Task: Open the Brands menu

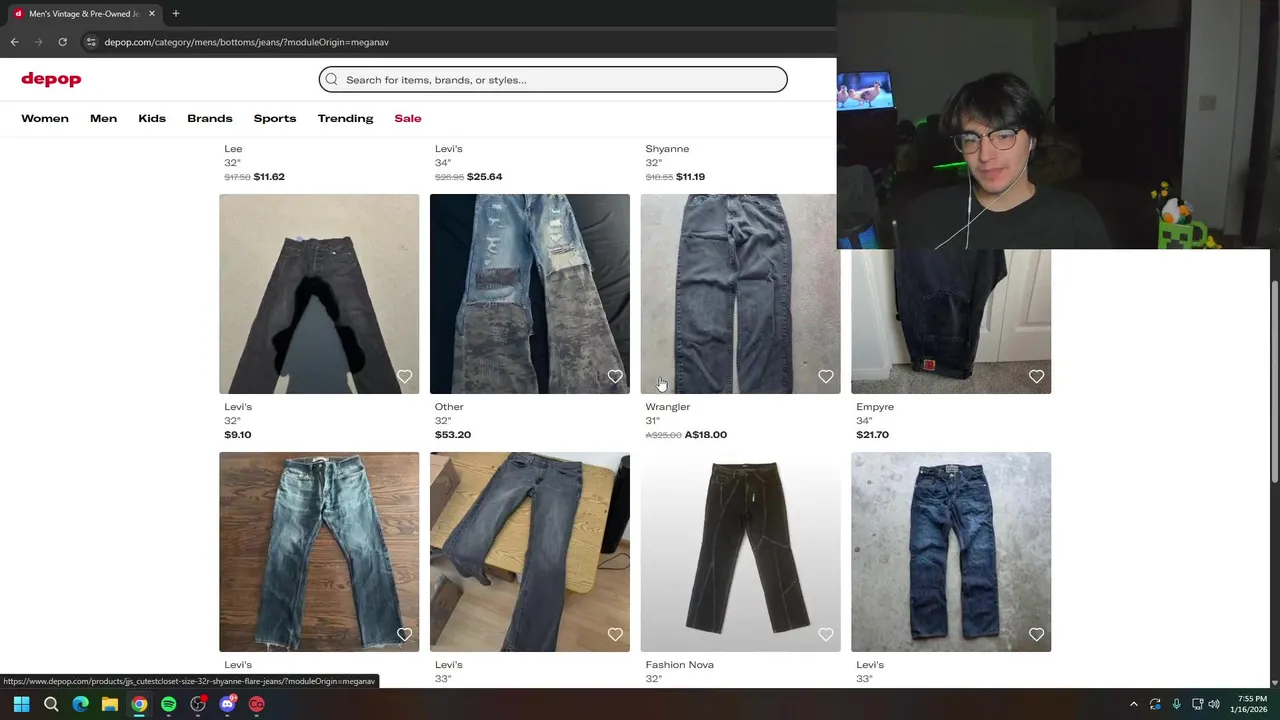Action: point(210,118)
